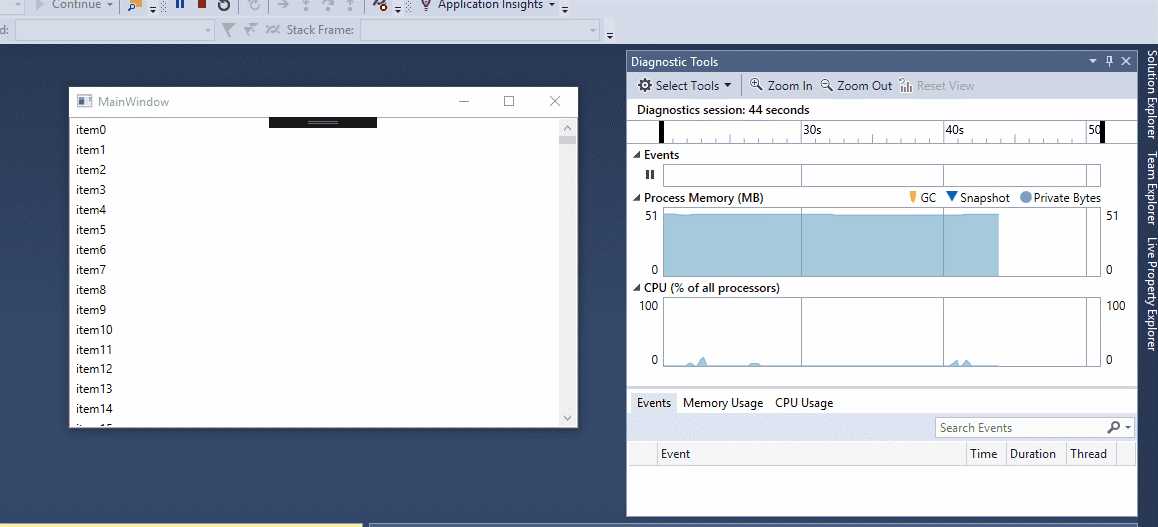Open the Continue button dropdown arrow

point(110,5)
